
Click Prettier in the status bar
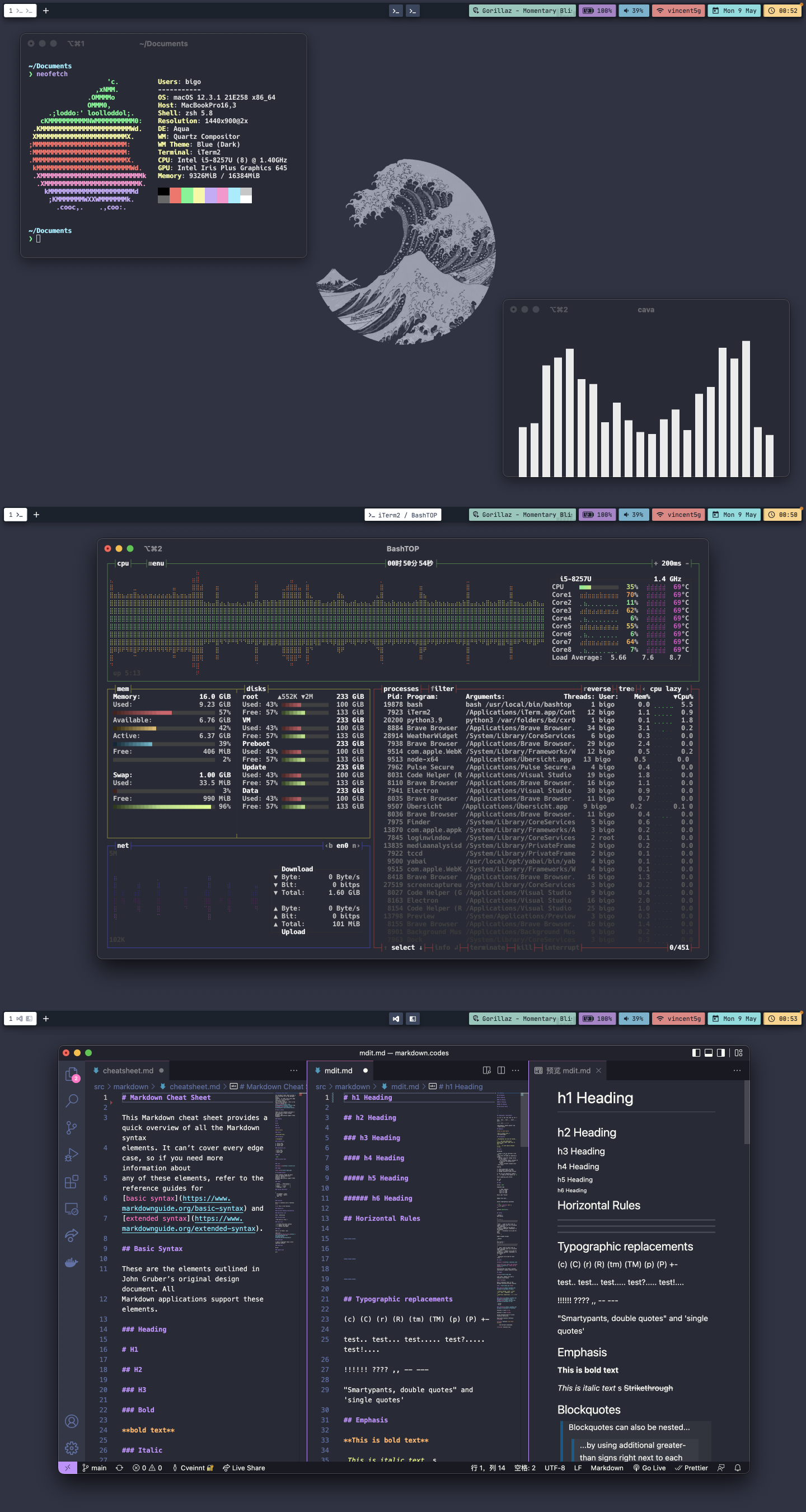[x=692, y=1467]
